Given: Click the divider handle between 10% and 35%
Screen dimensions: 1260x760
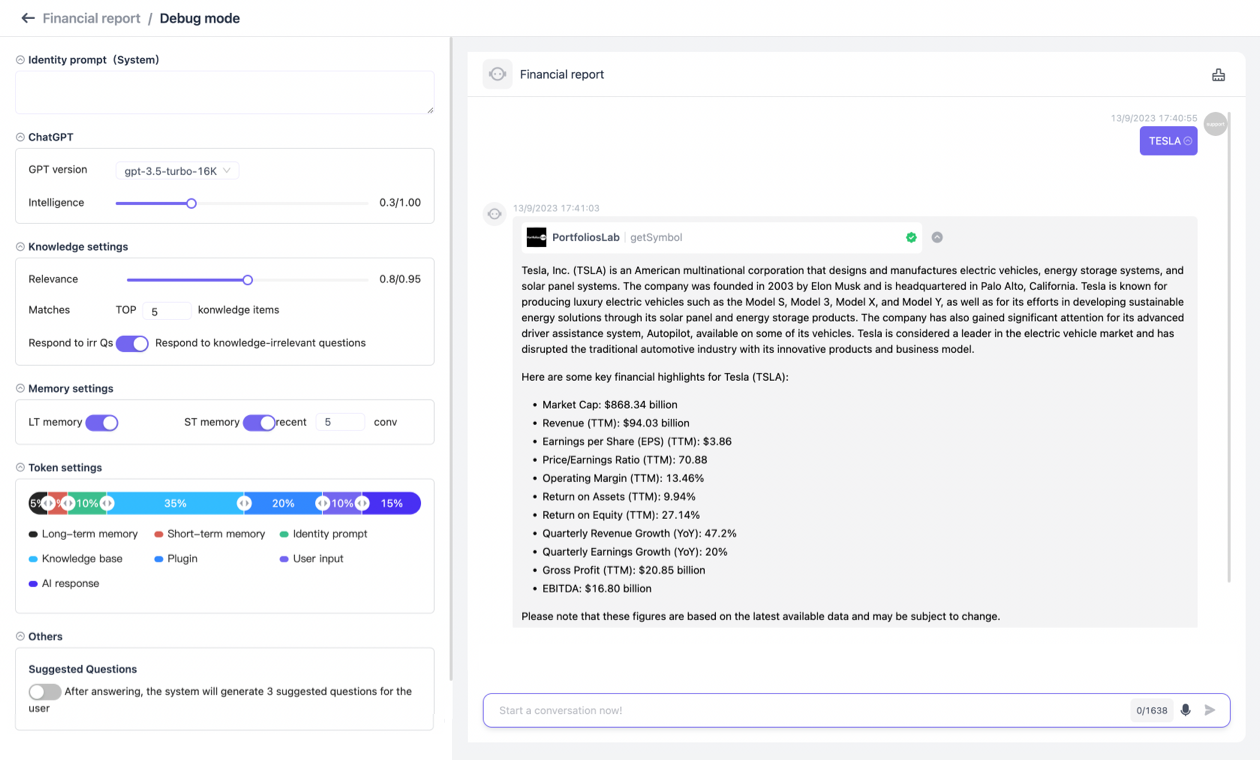Looking at the screenshot, I should 107,503.
